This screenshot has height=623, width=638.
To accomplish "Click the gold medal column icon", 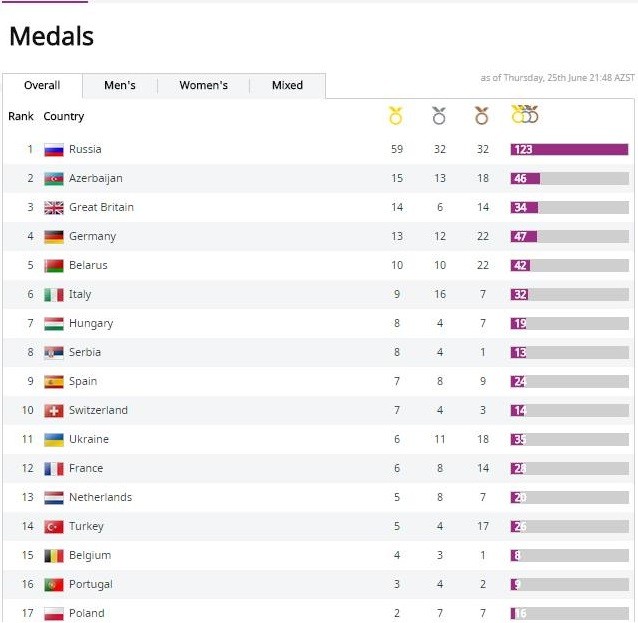I will pyautogui.click(x=396, y=116).
